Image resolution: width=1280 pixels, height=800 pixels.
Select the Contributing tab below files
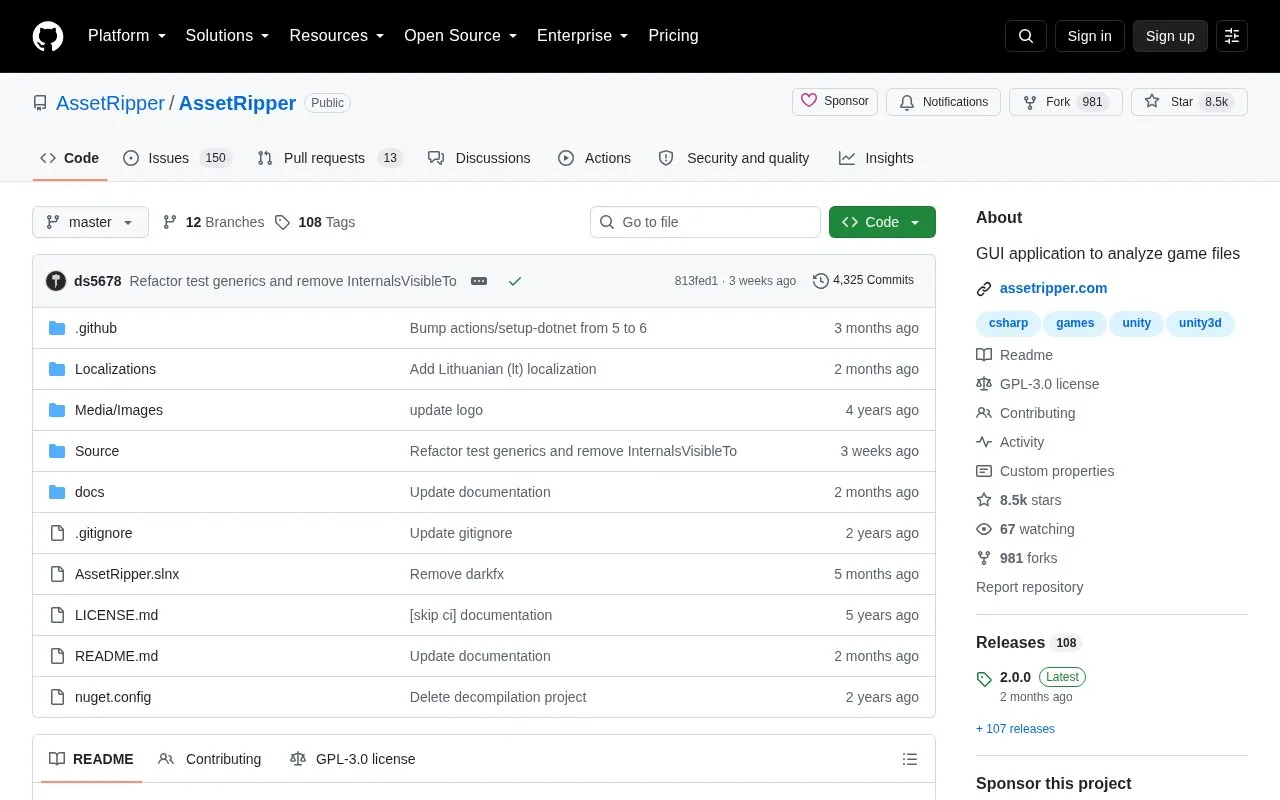(x=210, y=759)
